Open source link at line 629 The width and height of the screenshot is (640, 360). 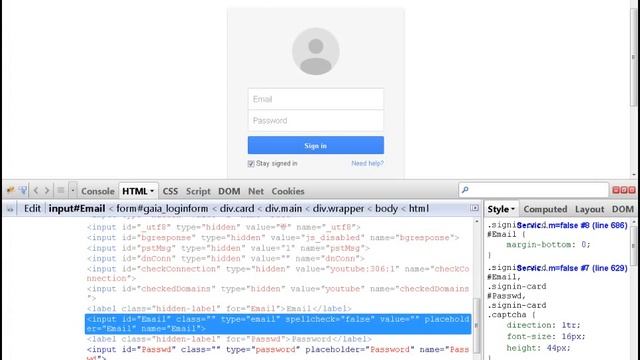click(x=572, y=268)
